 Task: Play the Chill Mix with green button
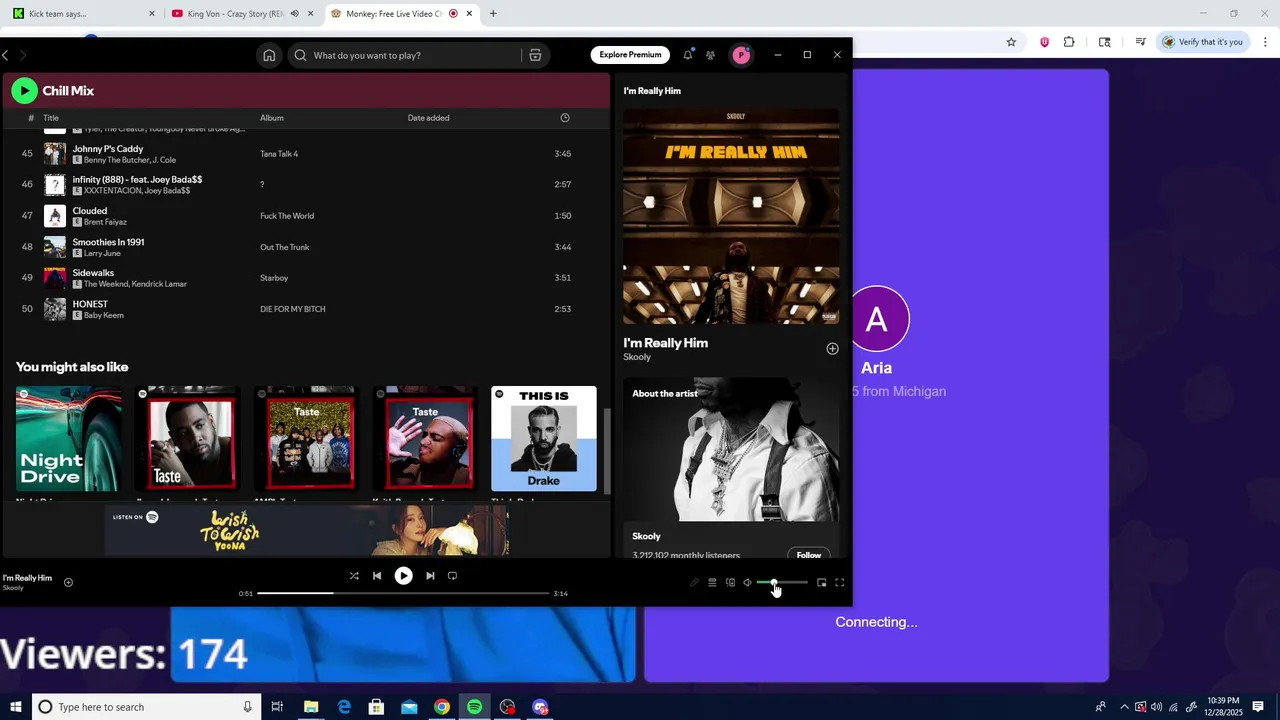(24, 91)
